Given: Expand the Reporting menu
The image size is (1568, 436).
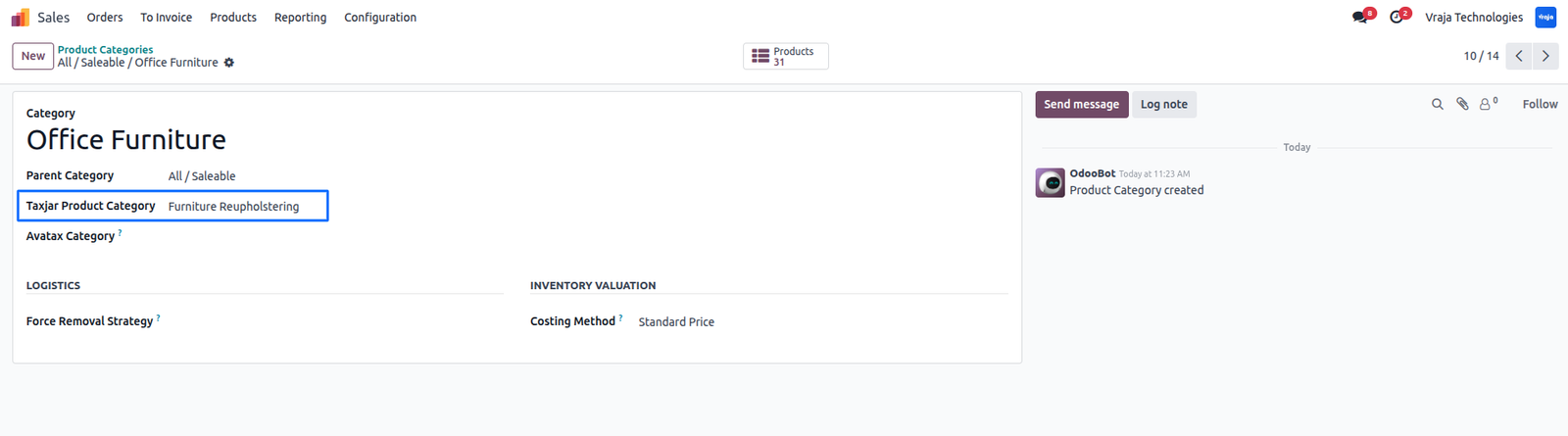Looking at the screenshot, I should 300,18.
